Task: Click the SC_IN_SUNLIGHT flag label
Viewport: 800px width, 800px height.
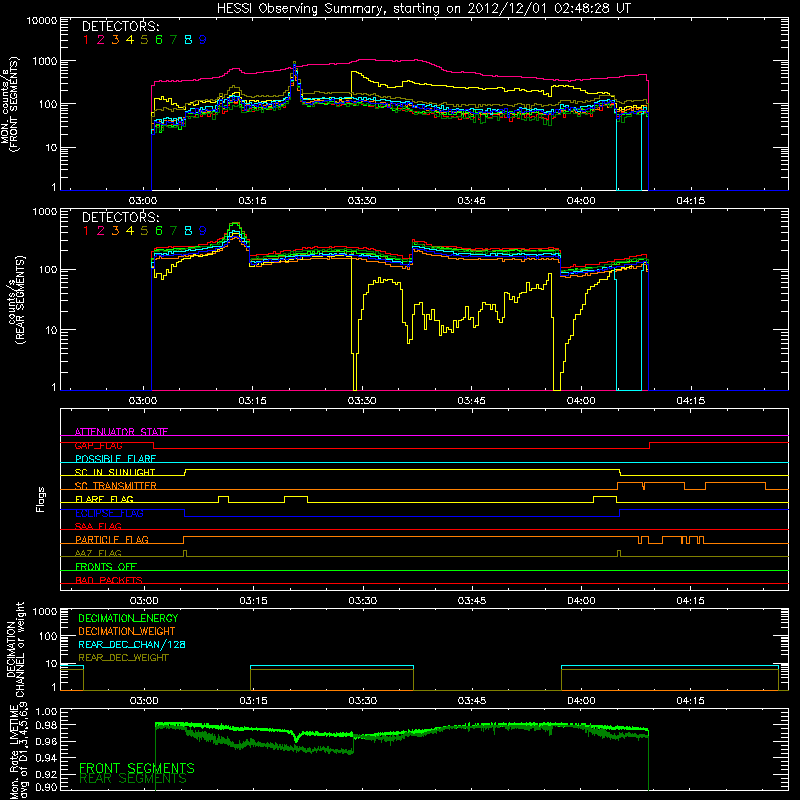Action: (115, 472)
